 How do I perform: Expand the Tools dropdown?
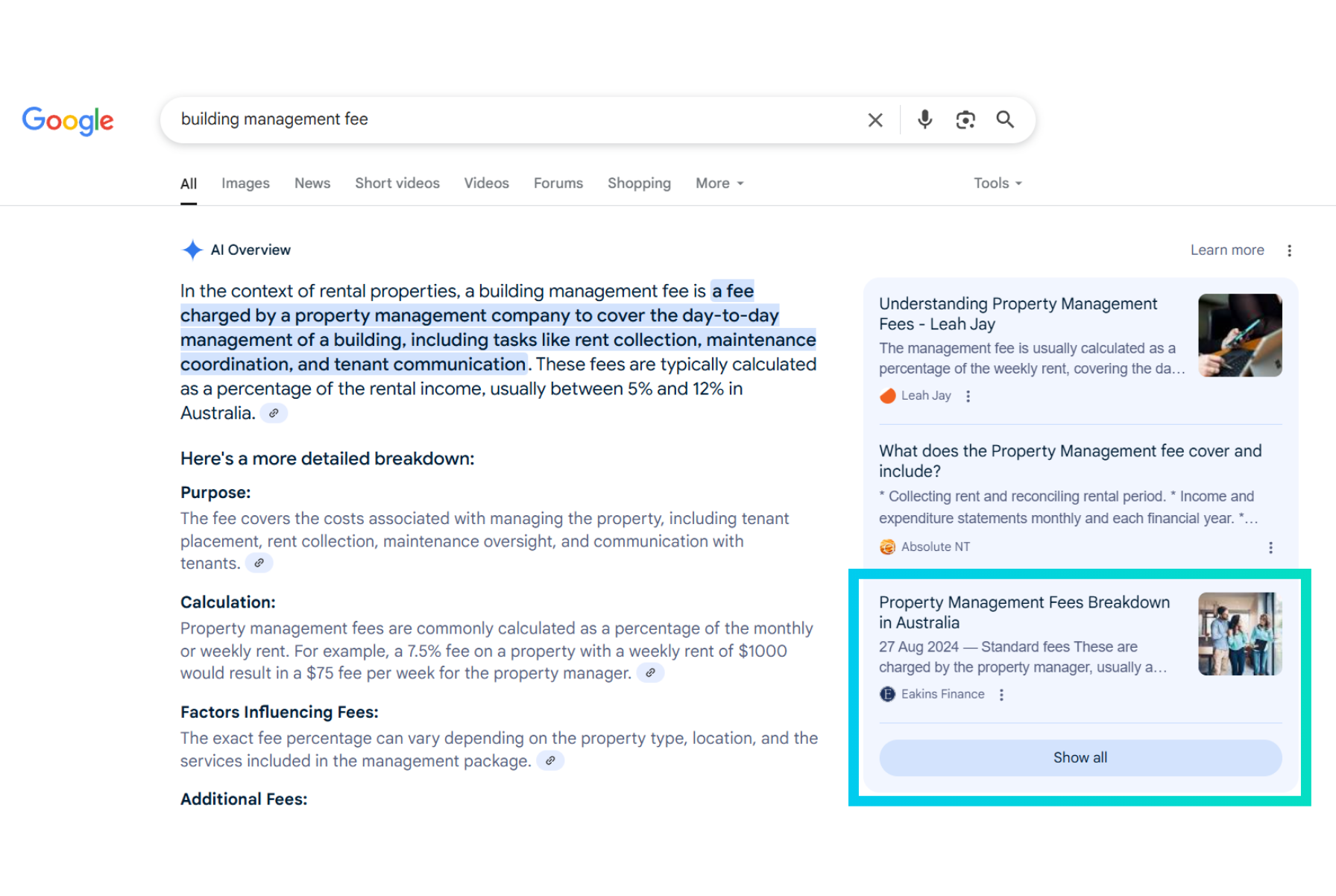coord(997,183)
